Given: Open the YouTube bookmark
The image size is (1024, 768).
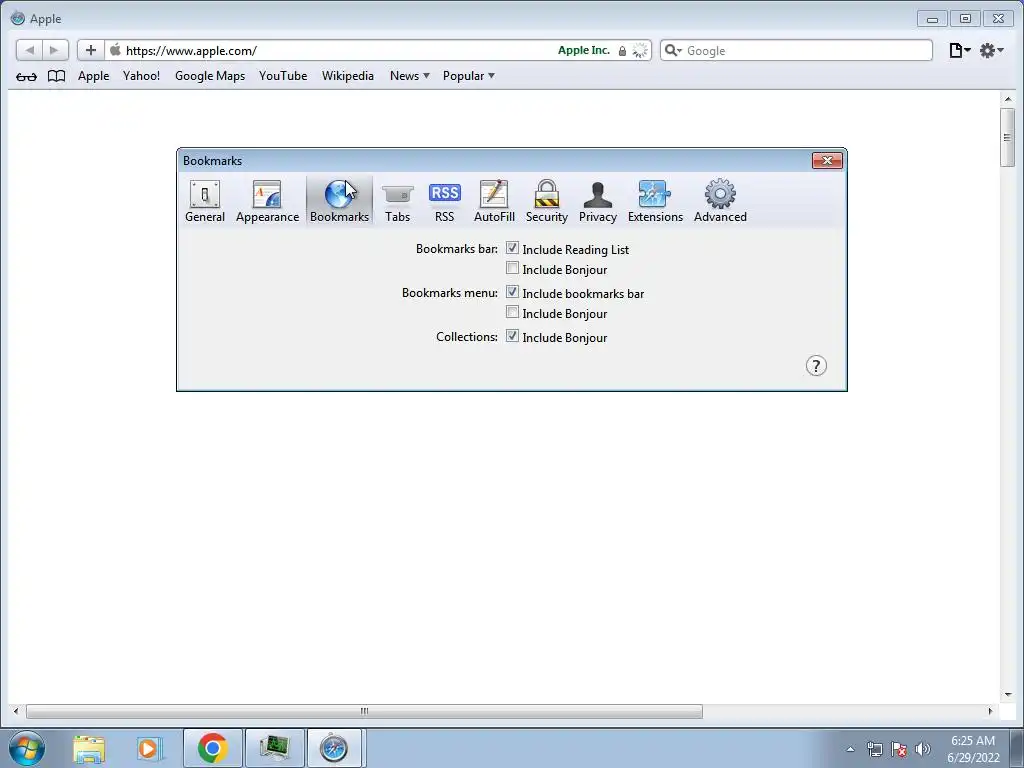Looking at the screenshot, I should pos(283,76).
